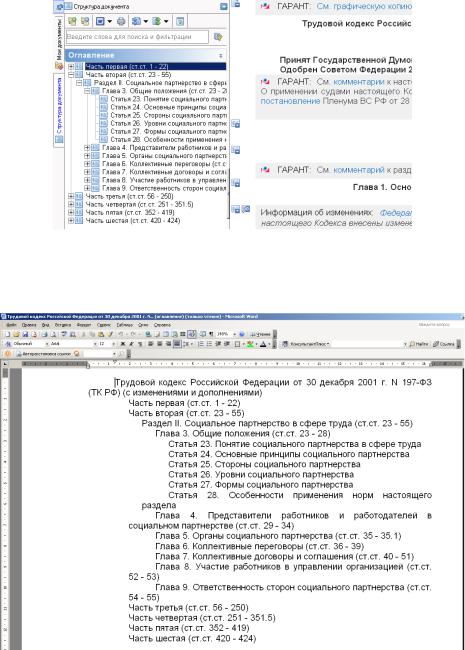This screenshot has height=650, width=465.
Task: Click first green tree icon in Garant toolbar
Action: pyautogui.click(x=73, y=21)
